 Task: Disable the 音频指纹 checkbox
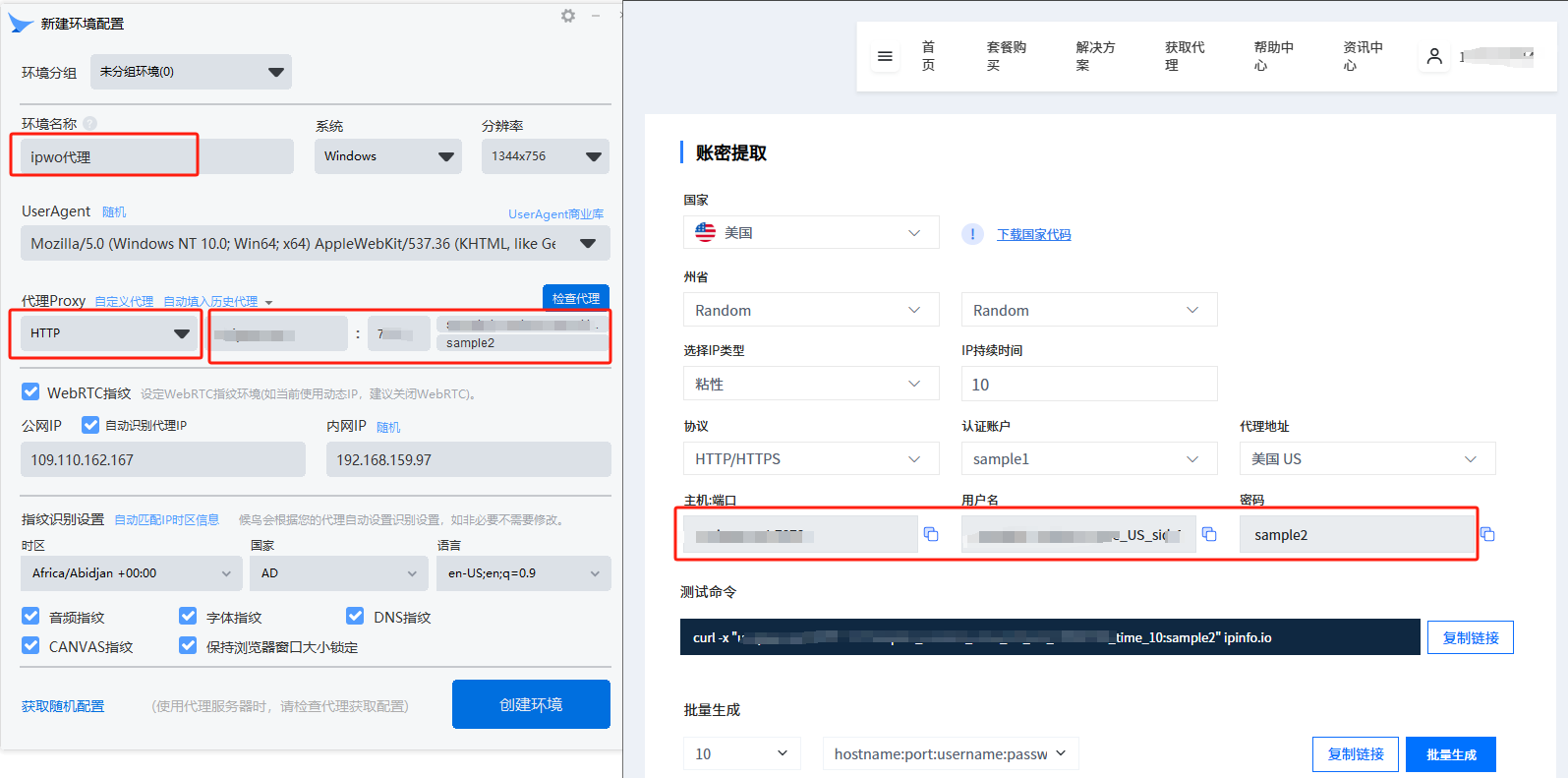30,617
